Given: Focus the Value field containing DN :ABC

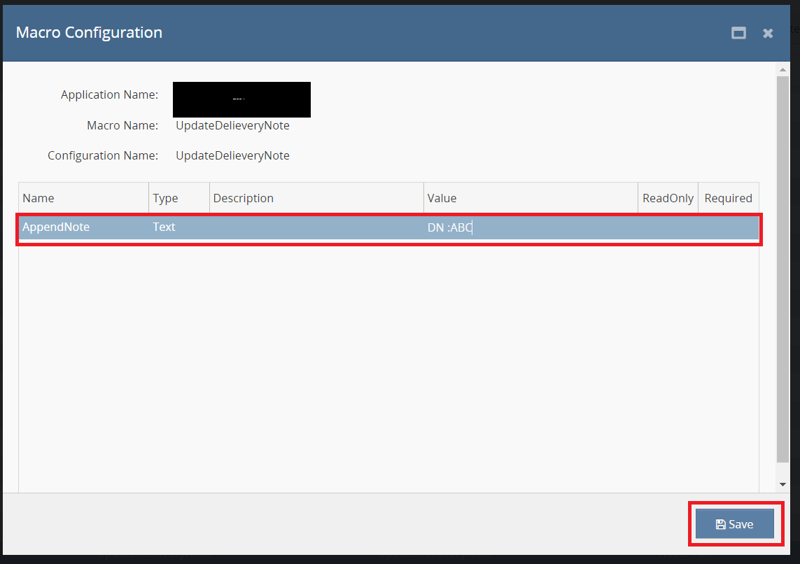Looking at the screenshot, I should coord(530,227).
